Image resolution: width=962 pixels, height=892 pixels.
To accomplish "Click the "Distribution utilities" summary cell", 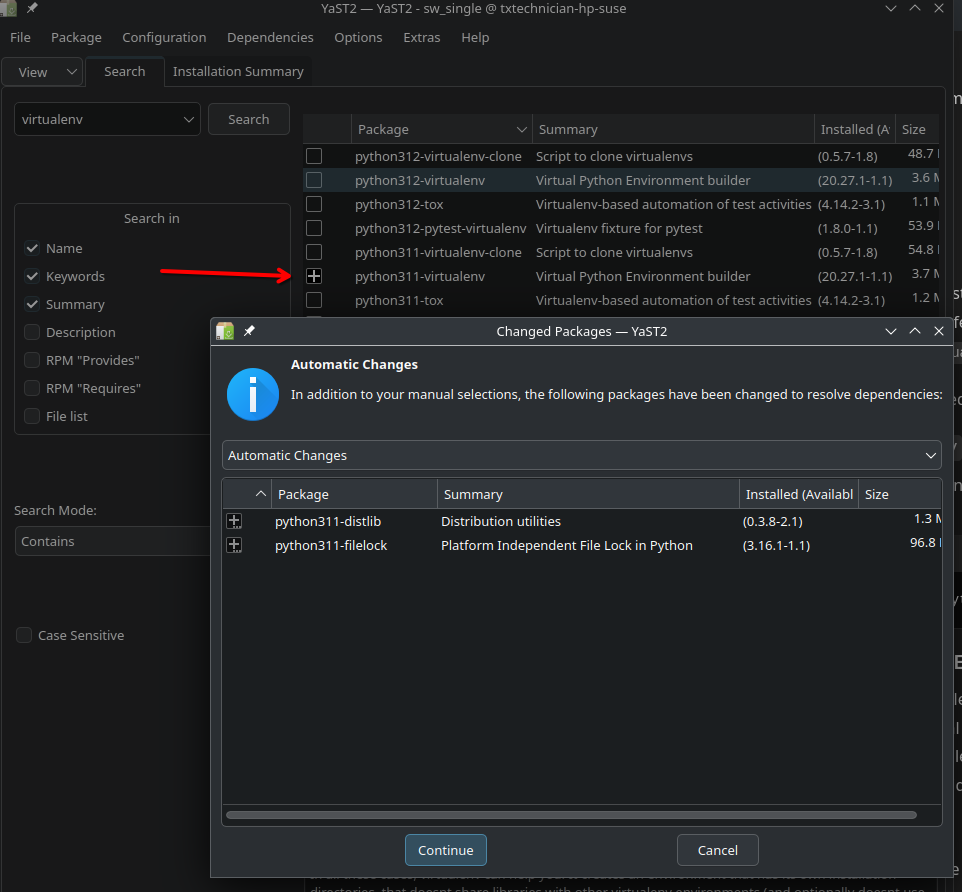I will point(501,521).
